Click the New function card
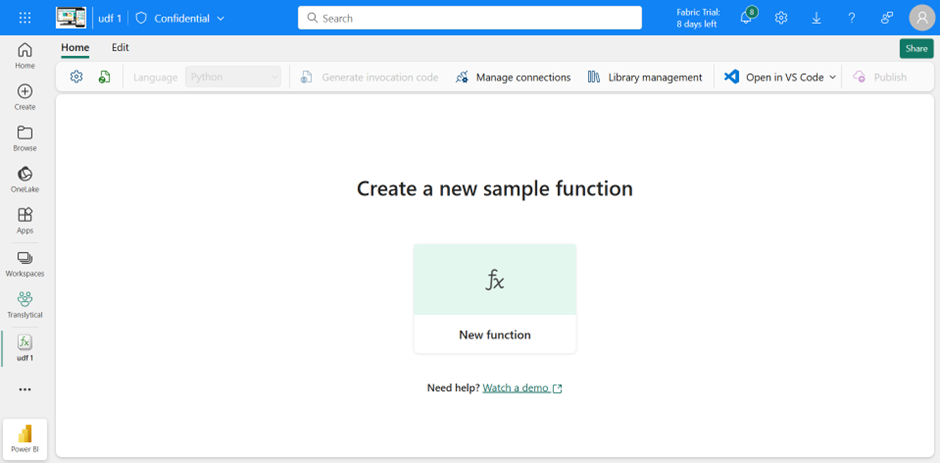Viewport: 940px width, 463px height. click(495, 298)
